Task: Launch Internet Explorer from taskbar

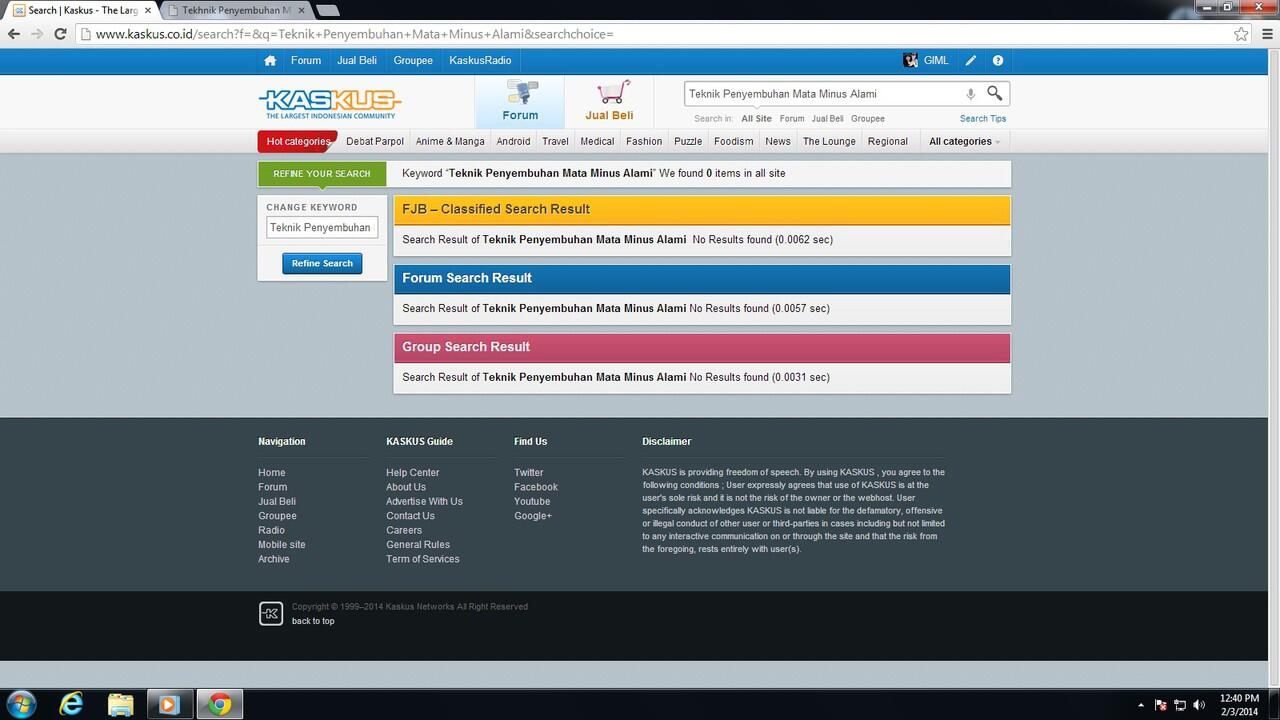Action: coord(71,704)
